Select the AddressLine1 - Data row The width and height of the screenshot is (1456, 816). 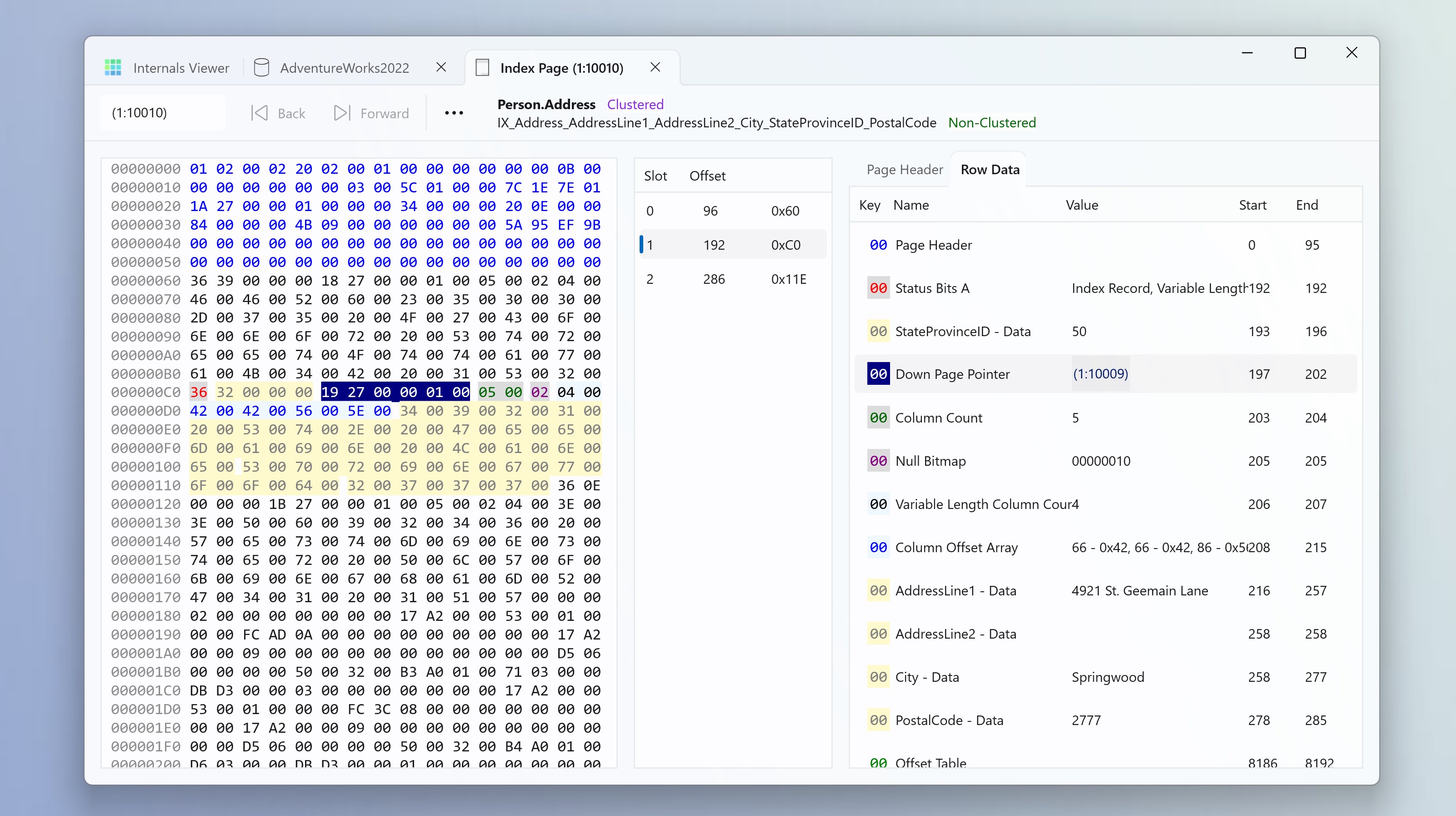pyautogui.click(x=955, y=590)
